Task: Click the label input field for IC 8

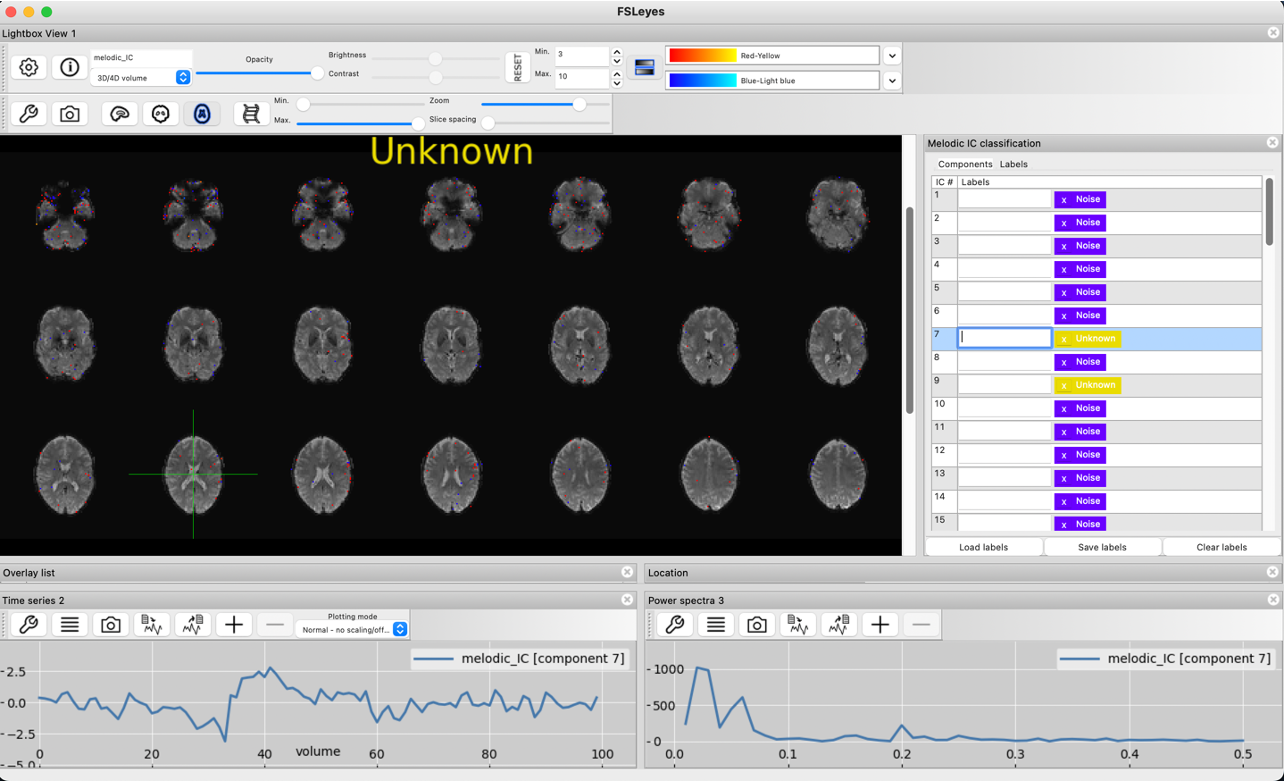Action: 1004,361
